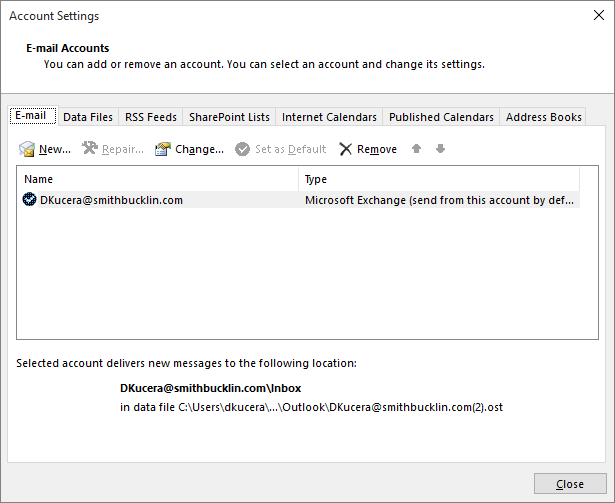615x503 pixels.
Task: Click the 'You can add or remove an account' description
Action: pos(264,64)
